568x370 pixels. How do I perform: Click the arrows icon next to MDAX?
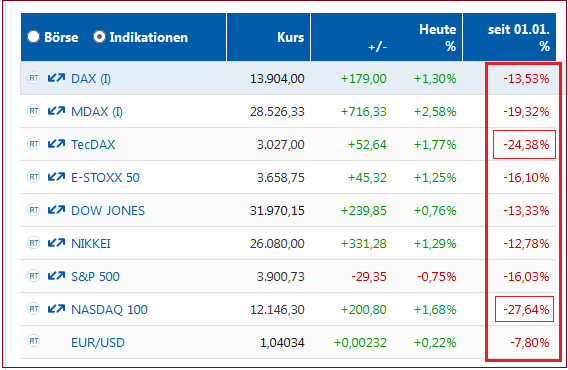(56, 111)
